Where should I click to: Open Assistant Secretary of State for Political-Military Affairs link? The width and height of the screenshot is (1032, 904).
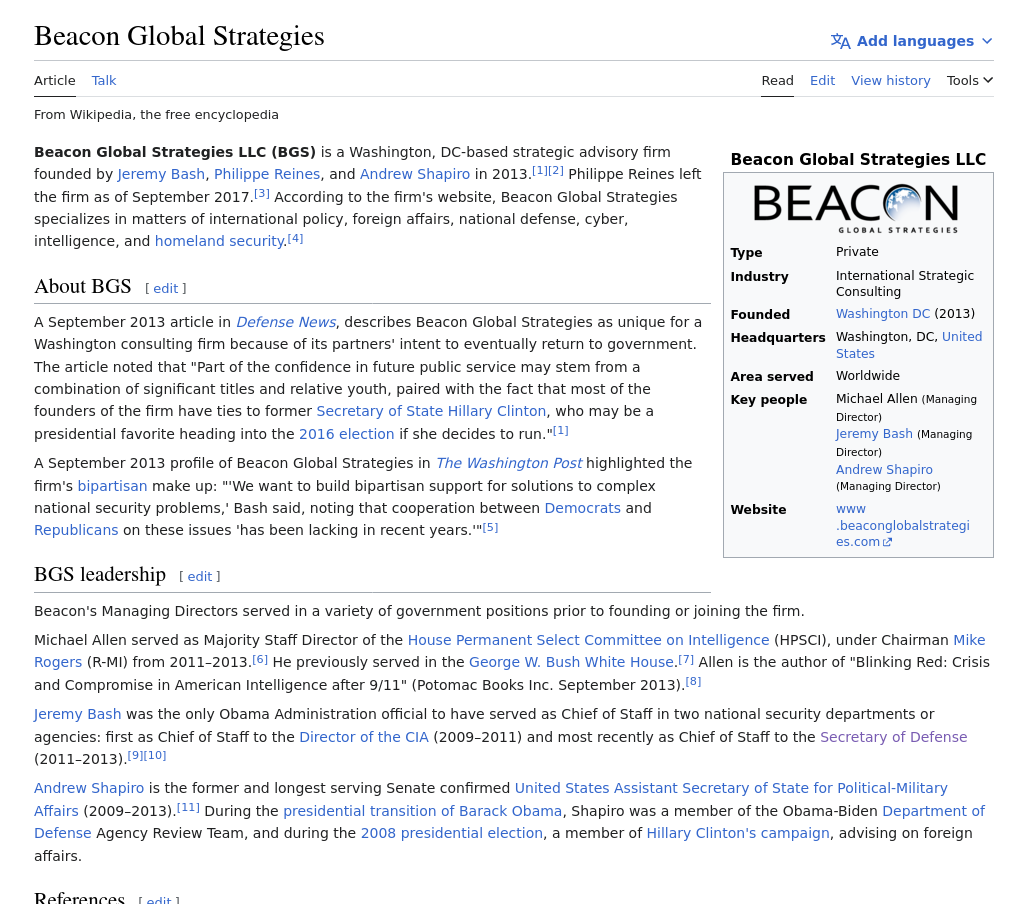[731, 788]
